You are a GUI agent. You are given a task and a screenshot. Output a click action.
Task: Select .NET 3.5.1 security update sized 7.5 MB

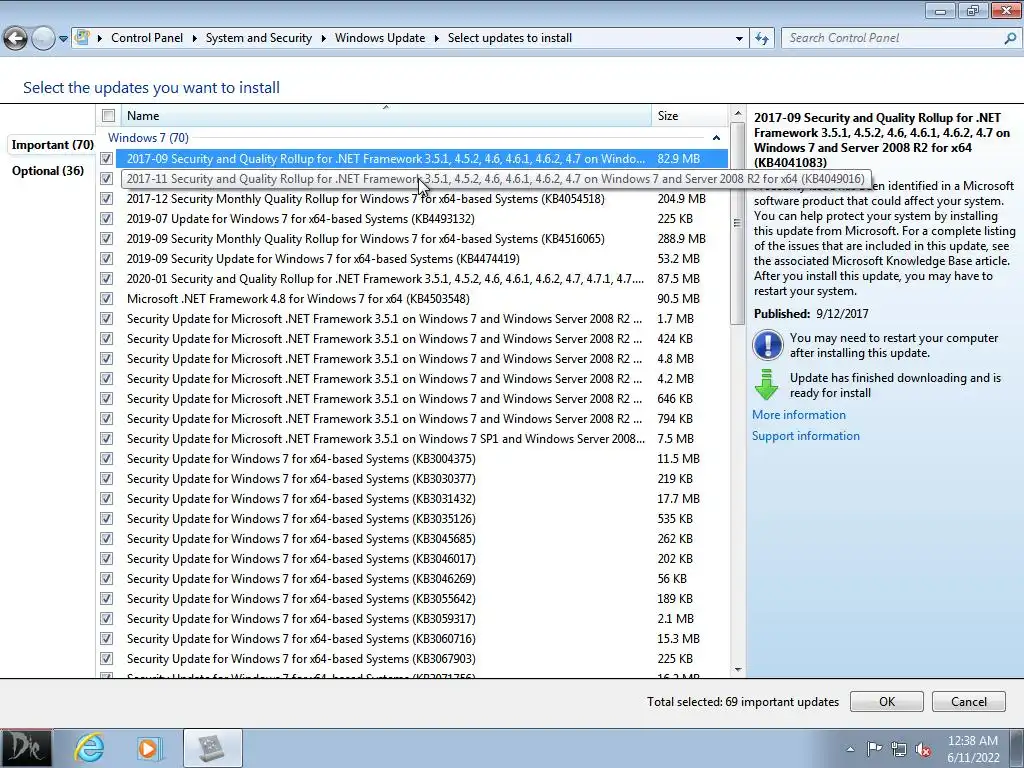385,438
